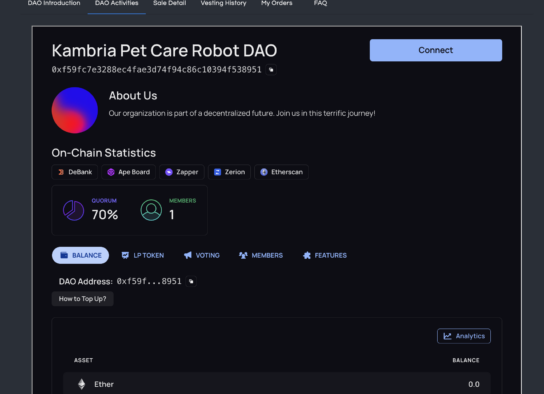Click the How to Top Up? button
Viewport: 544px width, 394px height.
tap(83, 299)
